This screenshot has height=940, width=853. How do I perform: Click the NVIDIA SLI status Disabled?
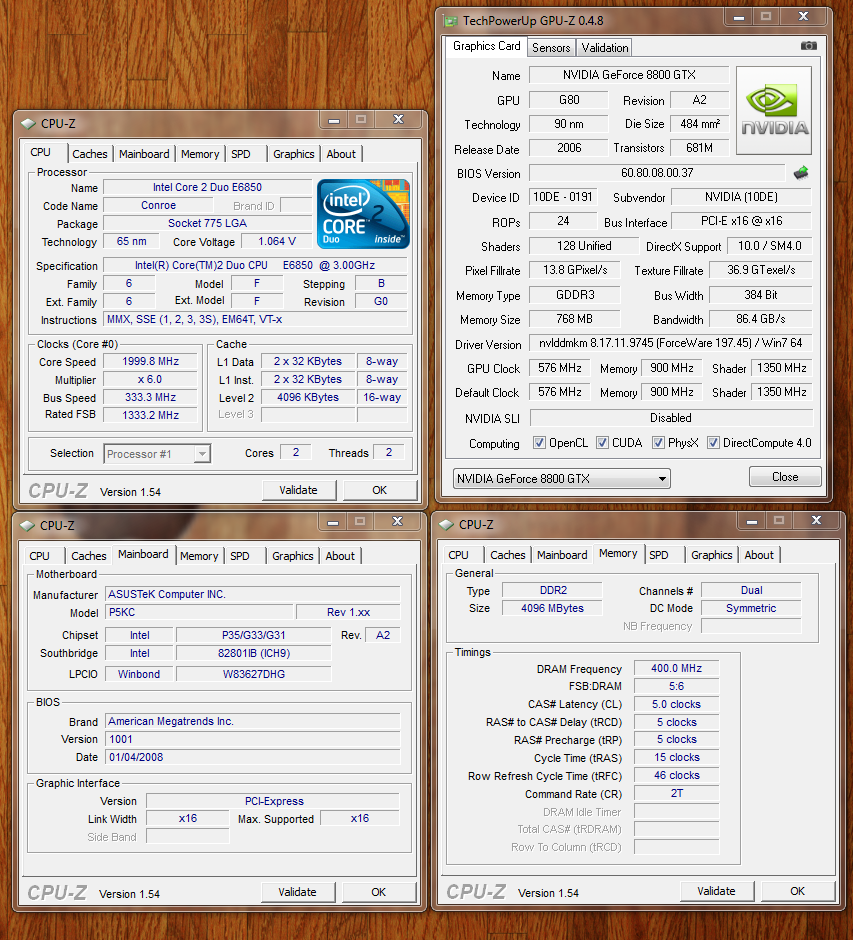point(671,418)
